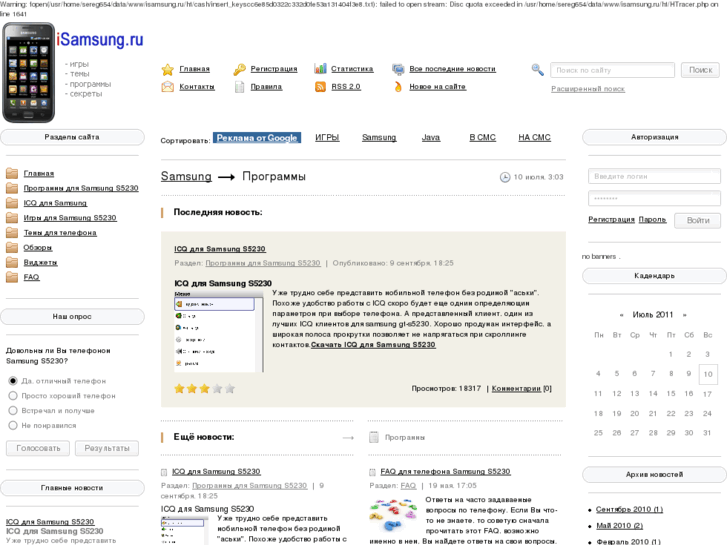The width and height of the screenshot is (727, 545).
Task: Click the password input field
Action: click(654, 198)
